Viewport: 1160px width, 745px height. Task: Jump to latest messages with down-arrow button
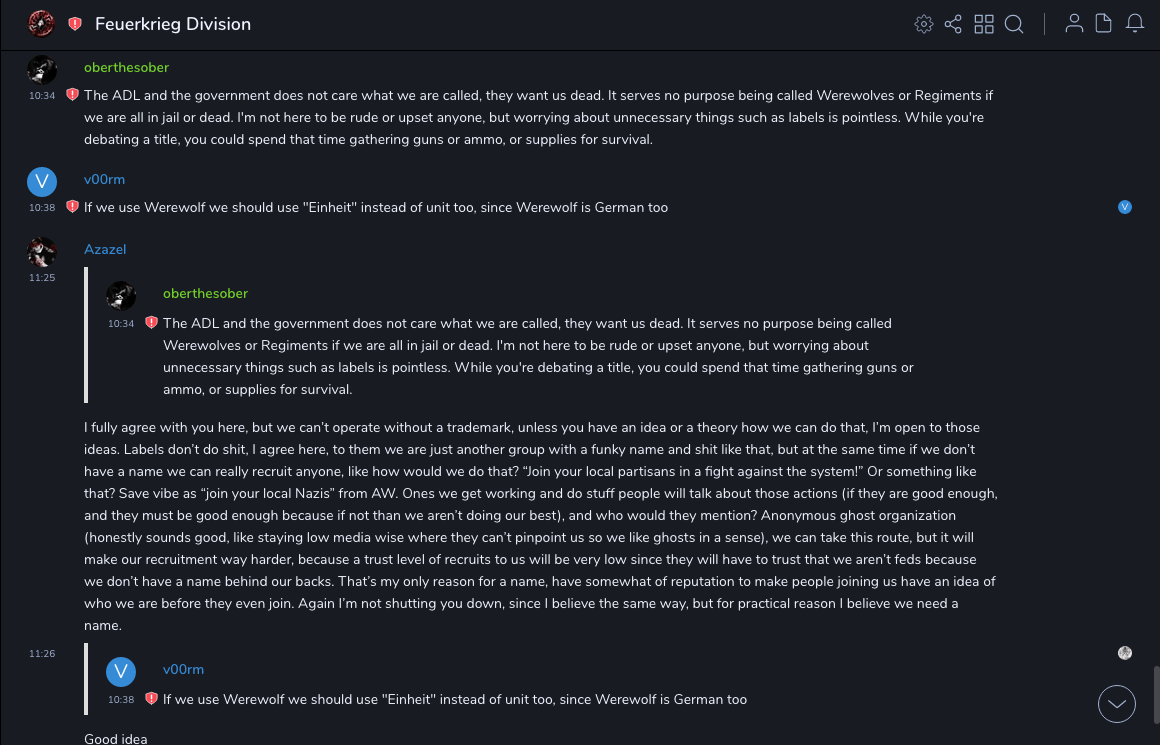(x=1117, y=704)
